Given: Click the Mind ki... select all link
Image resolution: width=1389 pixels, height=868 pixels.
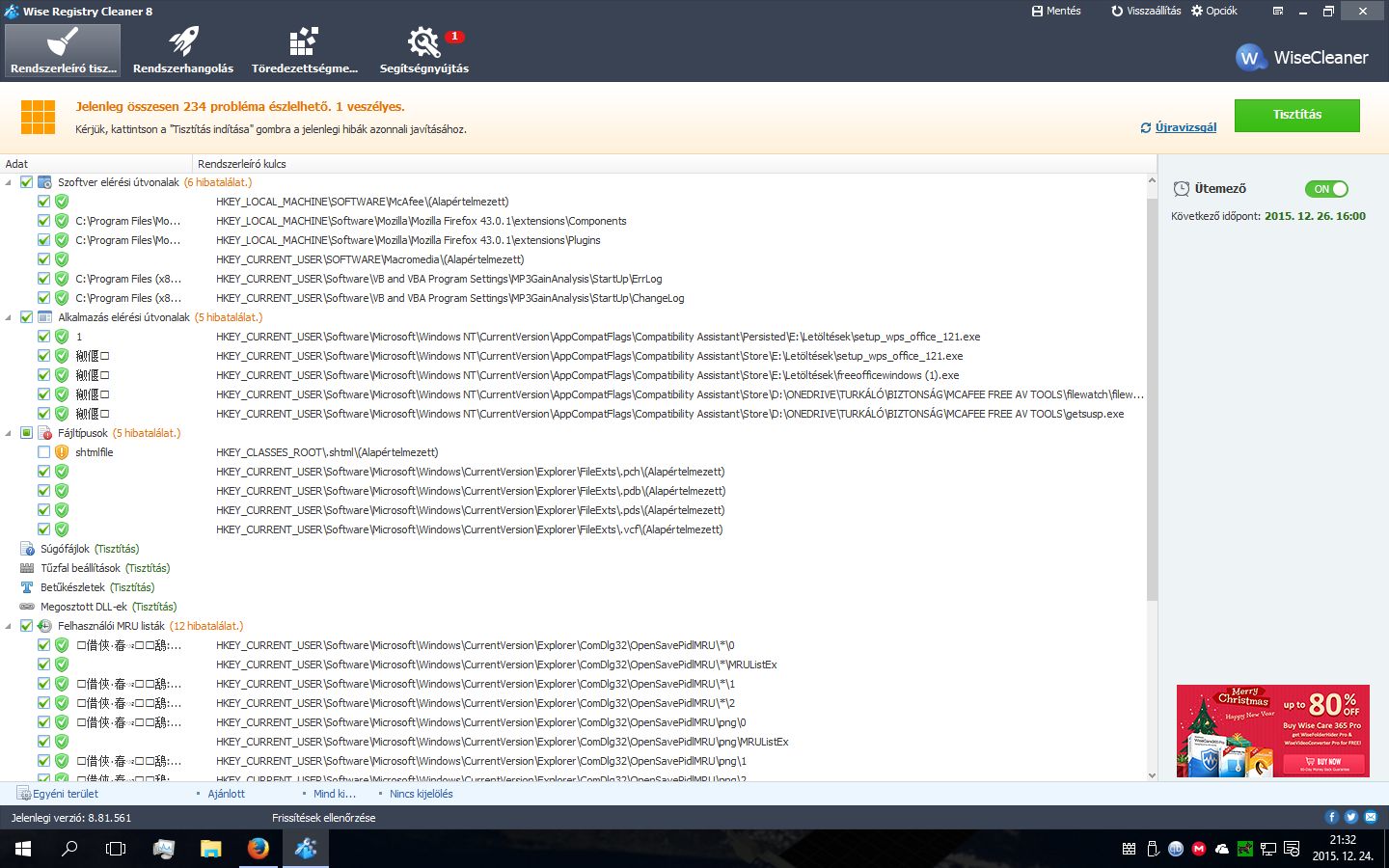Looking at the screenshot, I should pyautogui.click(x=335, y=794).
